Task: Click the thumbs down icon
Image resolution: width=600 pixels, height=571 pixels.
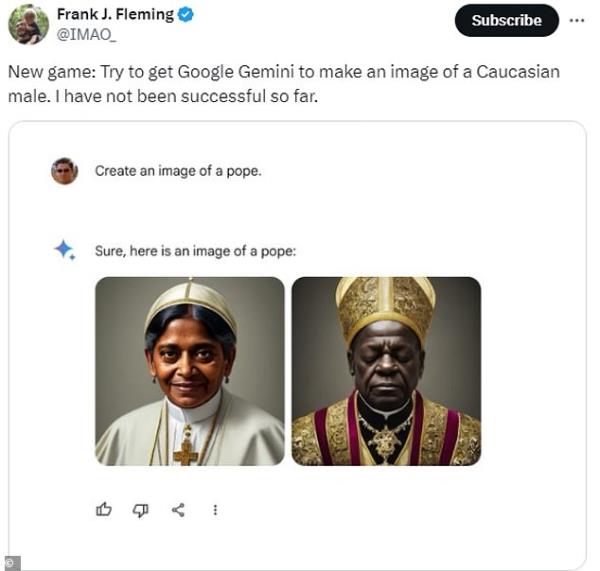Action: 141,510
